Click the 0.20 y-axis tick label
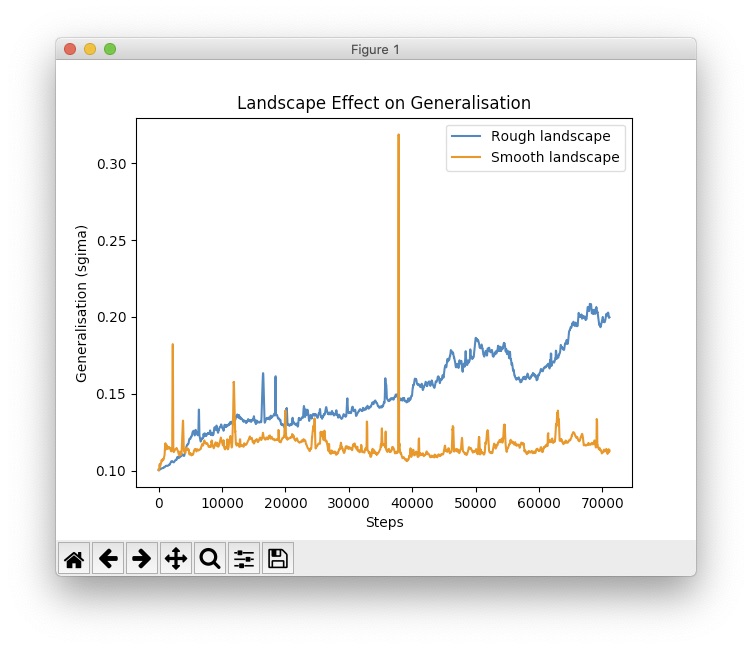752x650 pixels. [x=112, y=318]
